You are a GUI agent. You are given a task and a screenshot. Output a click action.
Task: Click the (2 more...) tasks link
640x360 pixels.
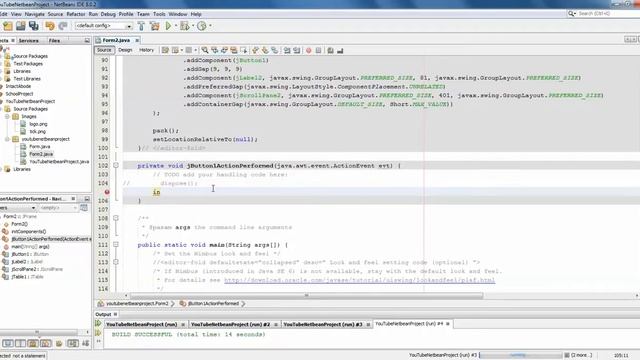[582, 355]
